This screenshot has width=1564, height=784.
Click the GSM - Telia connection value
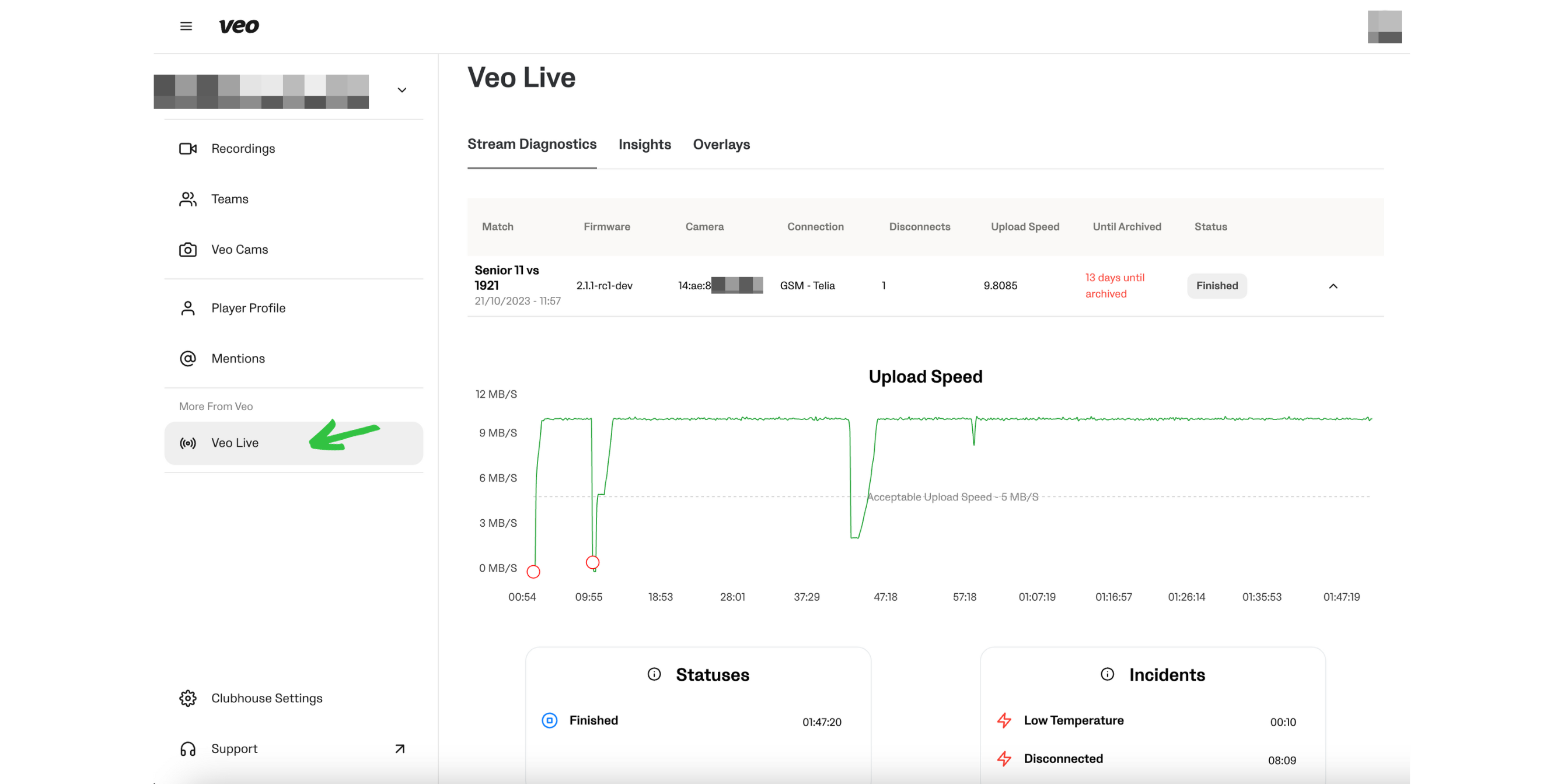[x=807, y=286]
